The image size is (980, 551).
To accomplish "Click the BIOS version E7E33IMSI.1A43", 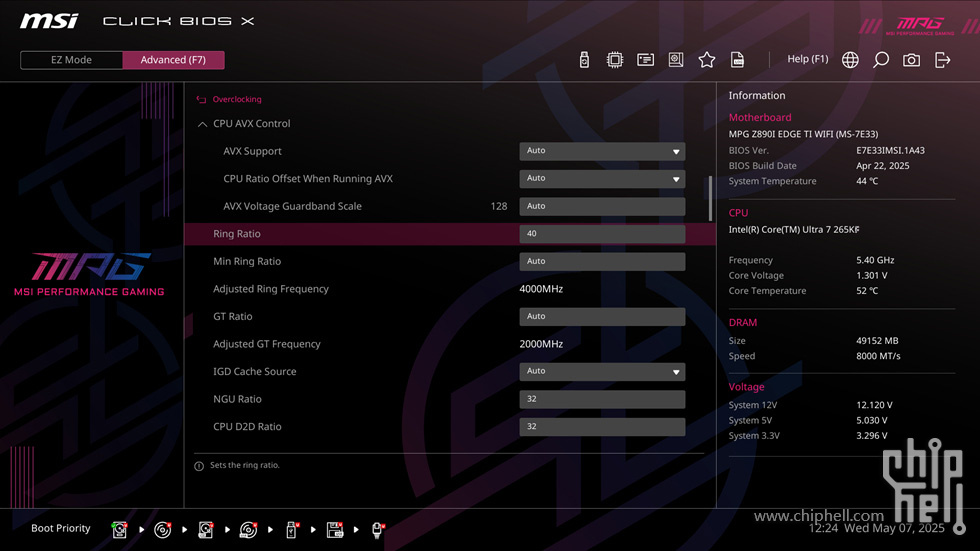I will pos(891,151).
